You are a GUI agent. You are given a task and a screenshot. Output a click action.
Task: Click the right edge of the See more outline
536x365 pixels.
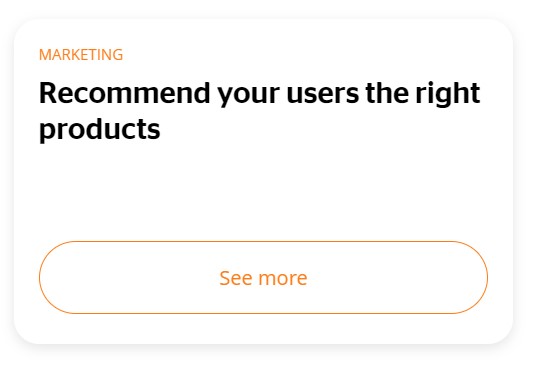pyautogui.click(x=487, y=278)
